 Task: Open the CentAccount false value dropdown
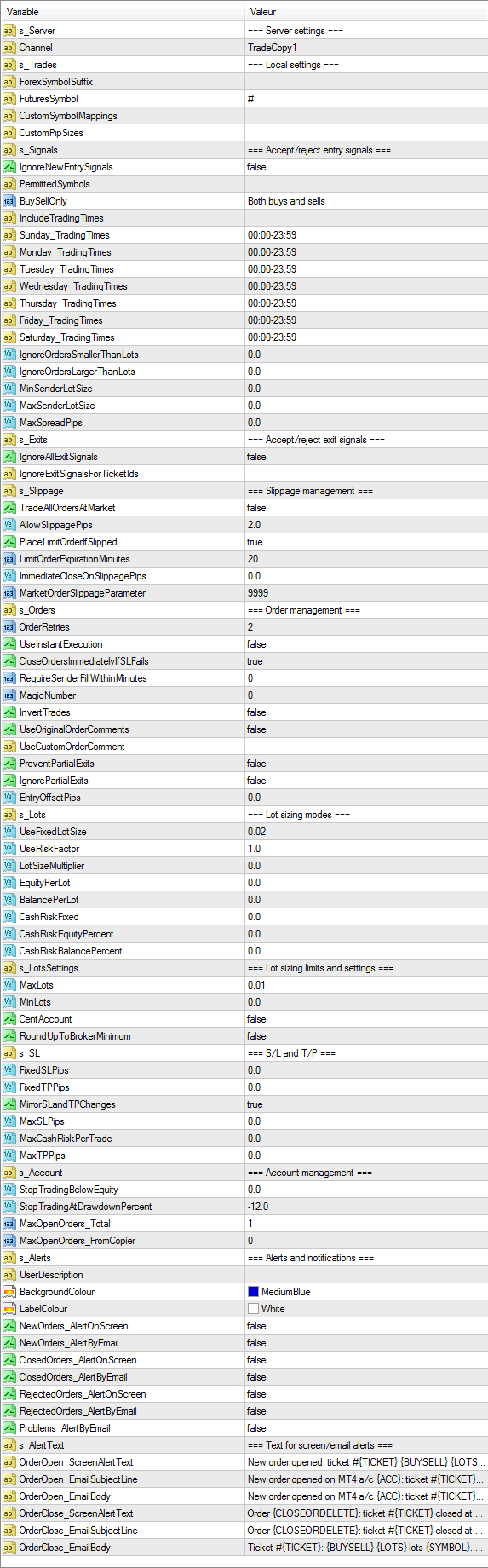(x=366, y=1019)
